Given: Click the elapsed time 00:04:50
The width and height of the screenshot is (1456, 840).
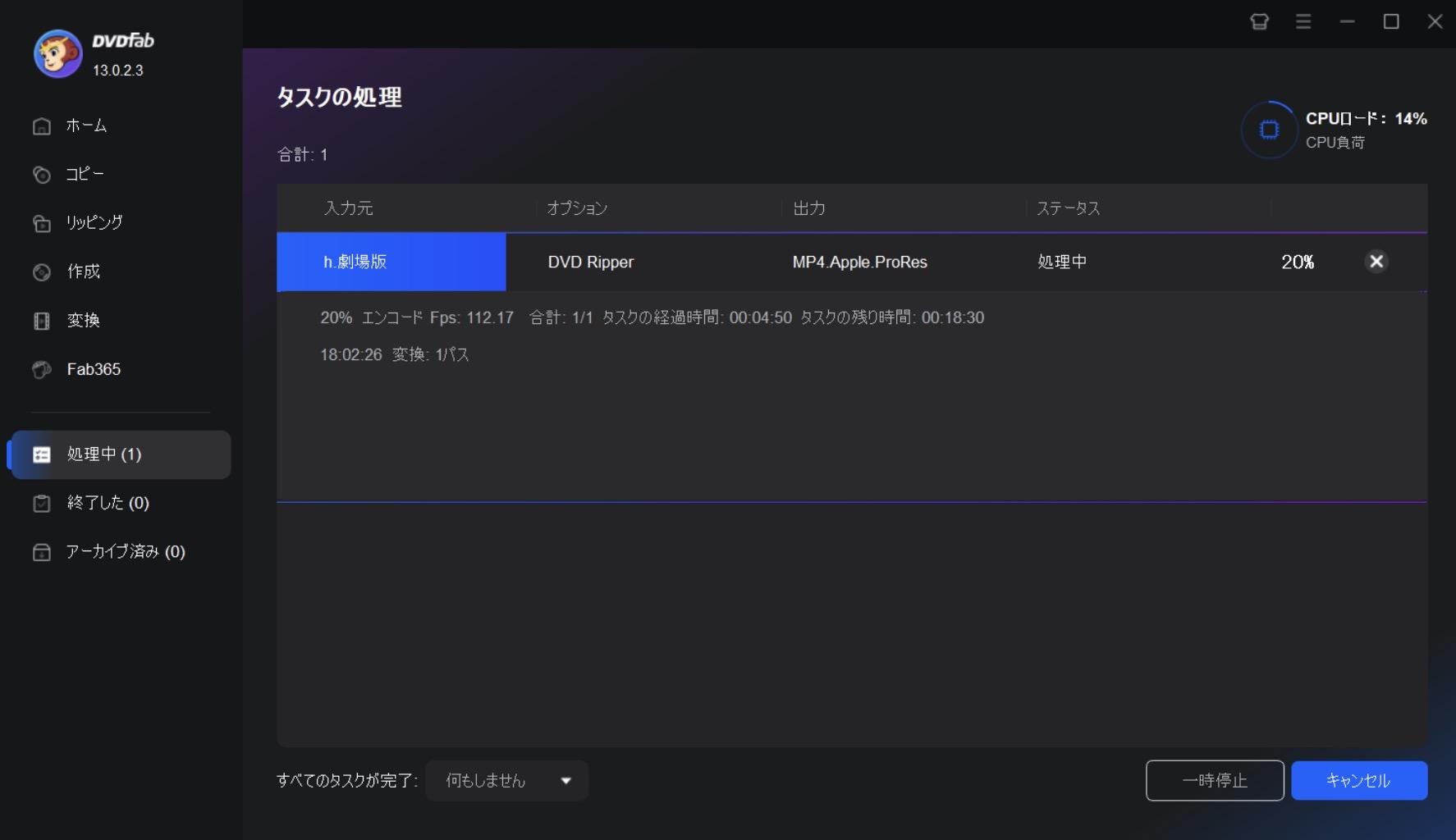Looking at the screenshot, I should pyautogui.click(x=761, y=317).
